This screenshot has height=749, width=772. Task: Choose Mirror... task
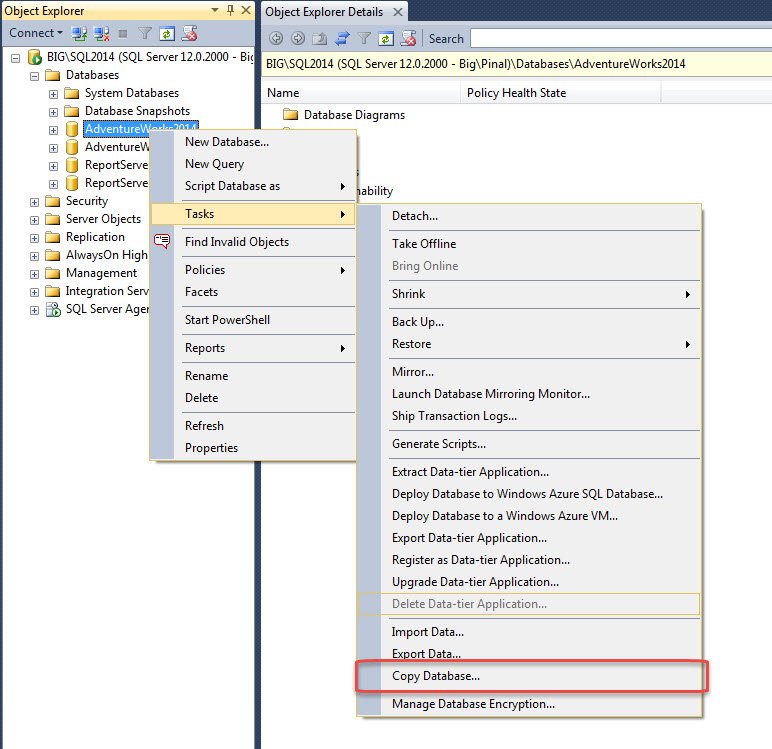[529, 372]
